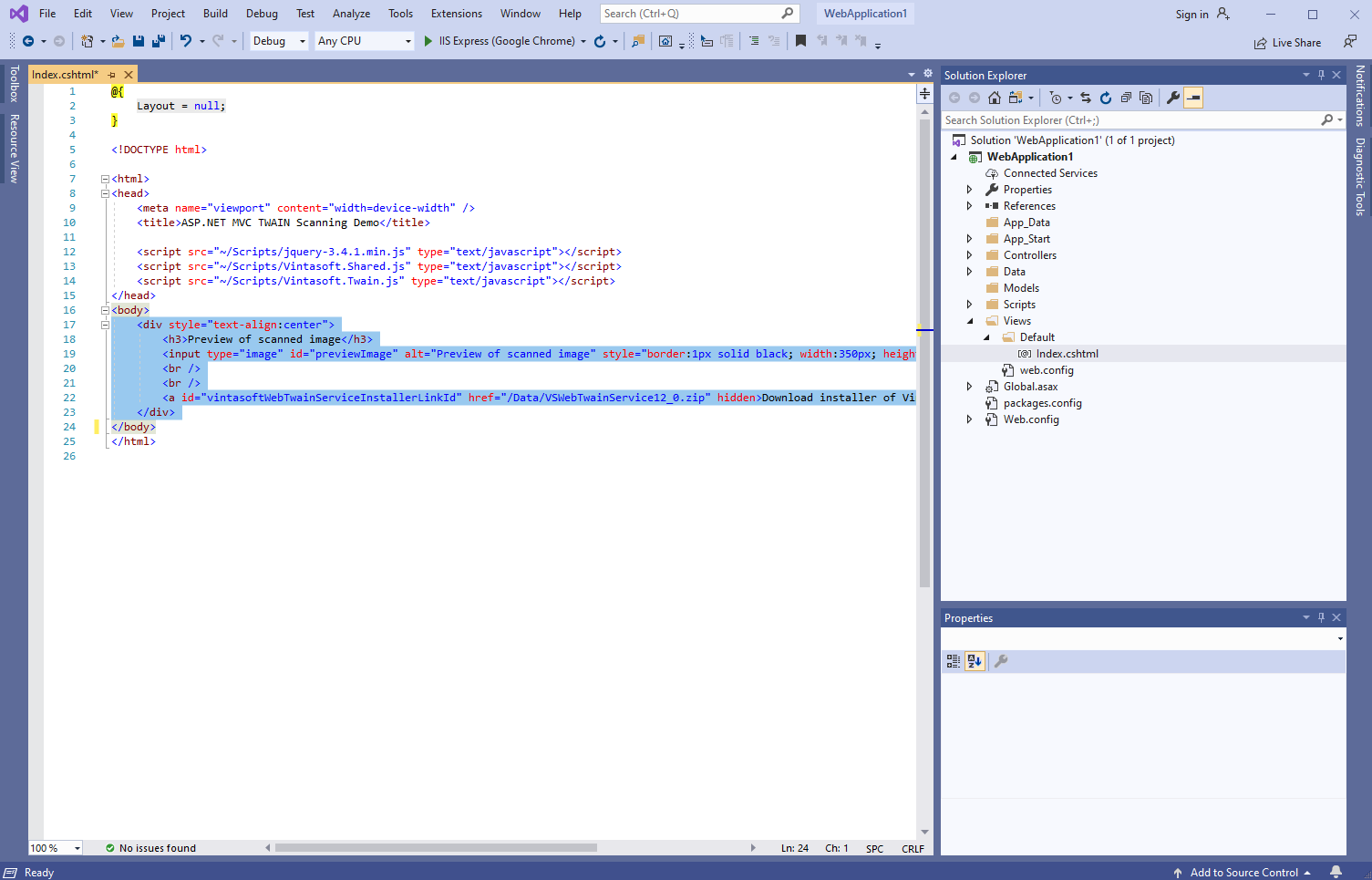Click the bookmark icon in the toolbar
The width and height of the screenshot is (1372, 880).
click(800, 41)
